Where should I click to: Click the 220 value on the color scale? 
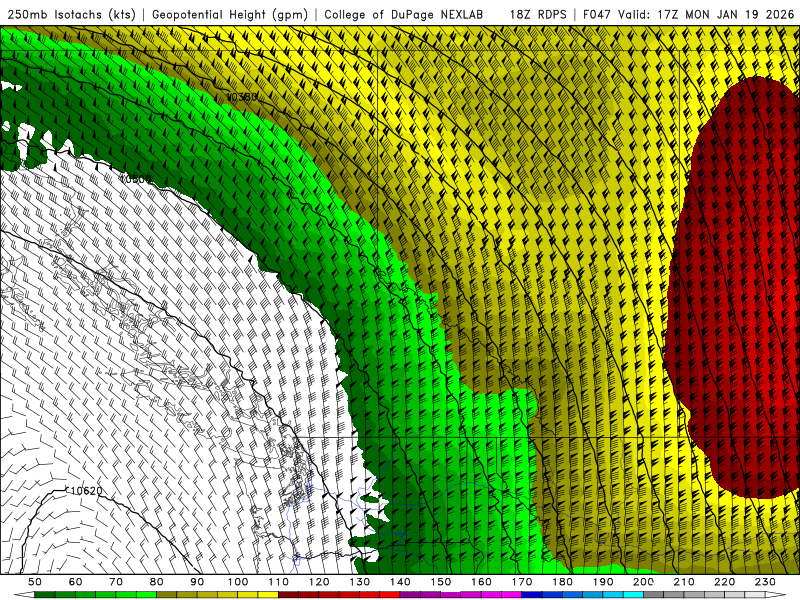click(x=725, y=582)
